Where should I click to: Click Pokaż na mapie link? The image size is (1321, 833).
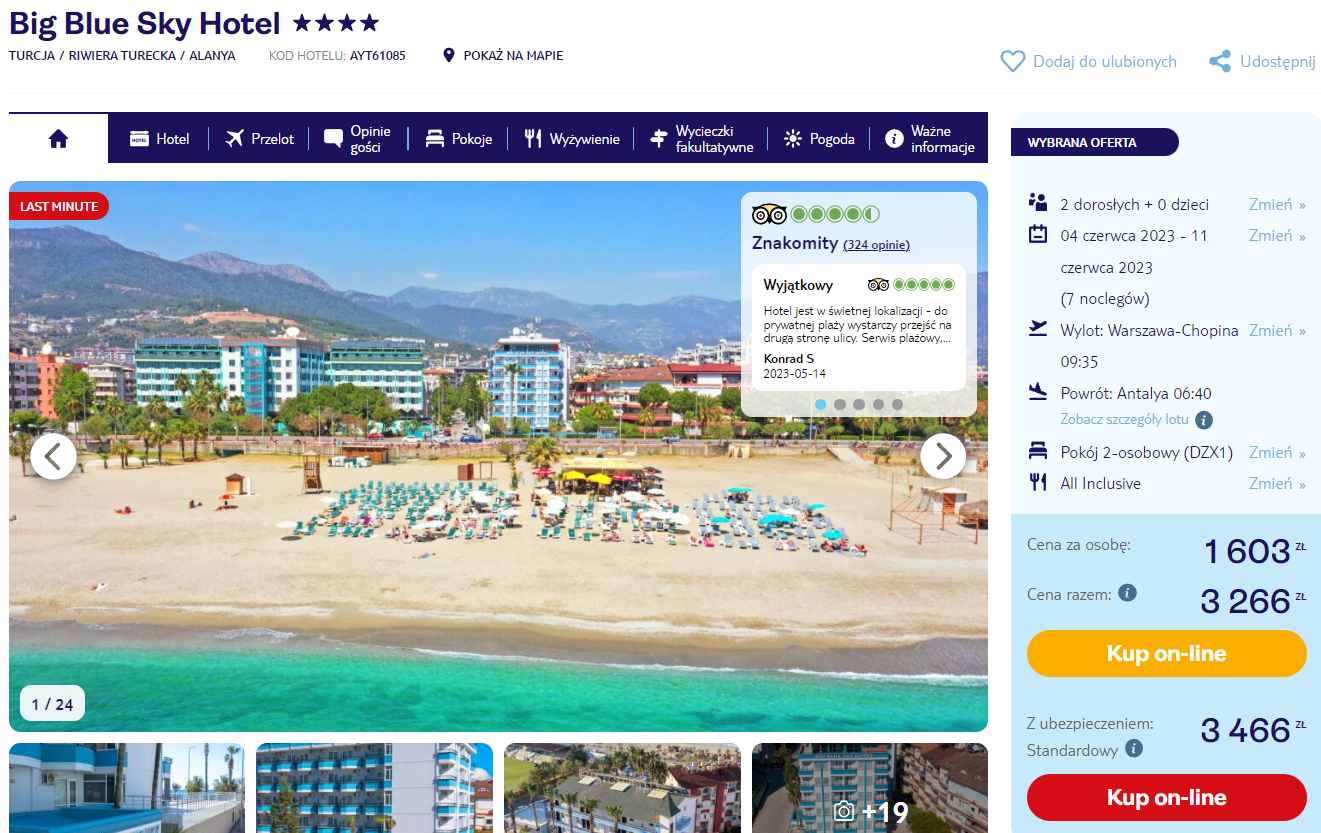(513, 56)
